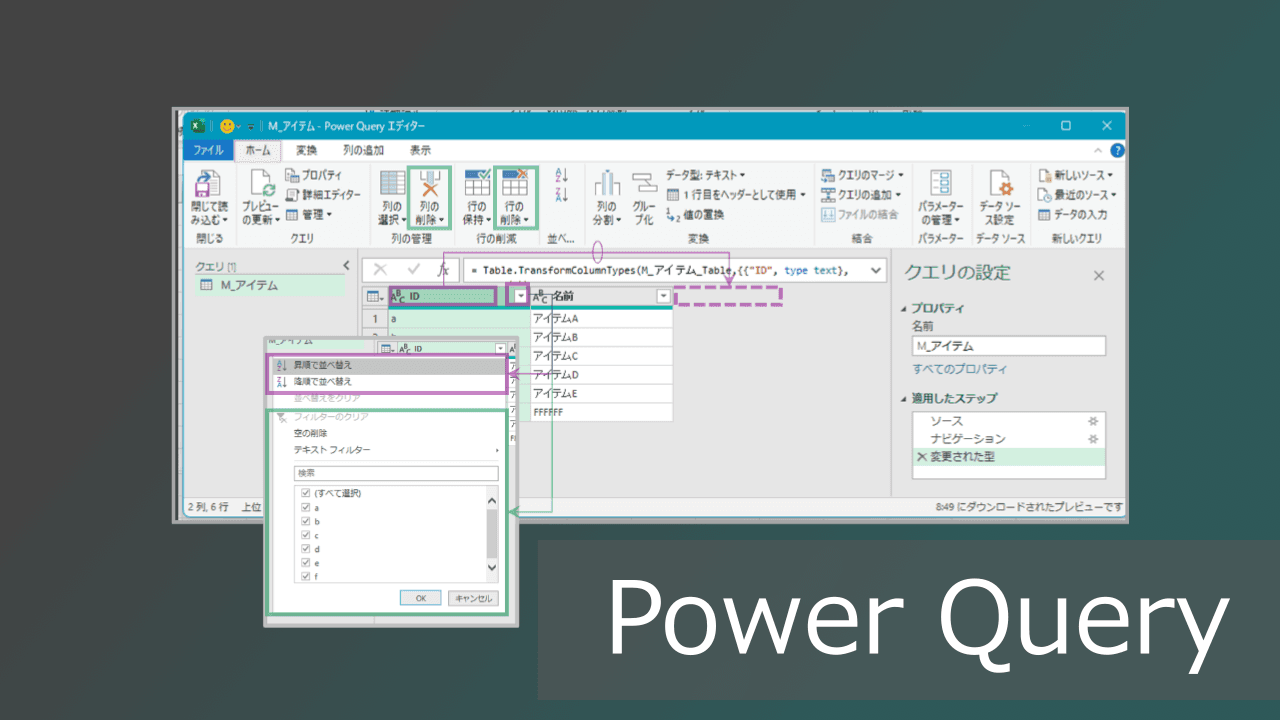Click the 検索 search field in filter popup
The width and height of the screenshot is (1280, 720).
click(395, 473)
